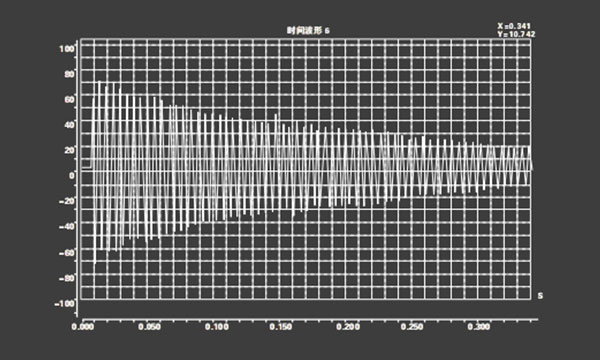Click the x-axis tick label "0.100"

[x=216, y=327]
